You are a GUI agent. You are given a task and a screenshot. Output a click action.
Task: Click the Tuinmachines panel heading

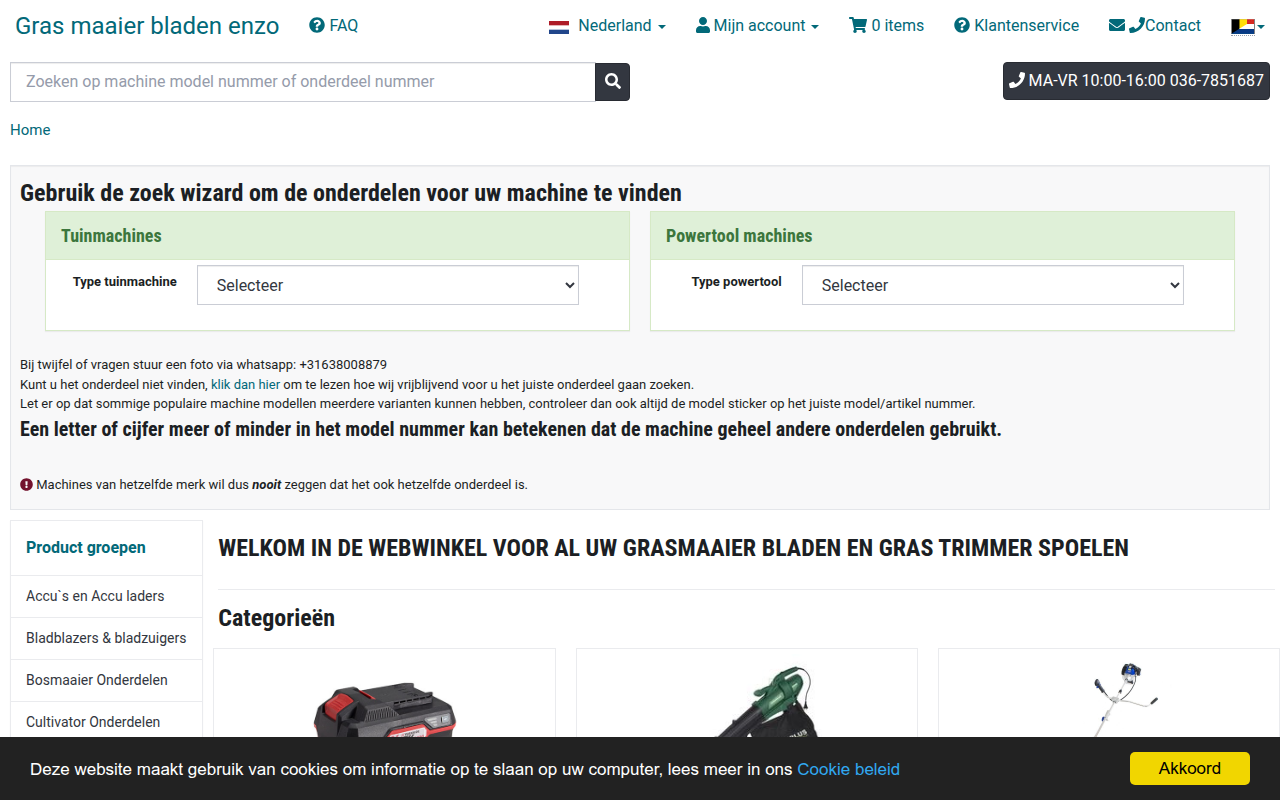111,236
